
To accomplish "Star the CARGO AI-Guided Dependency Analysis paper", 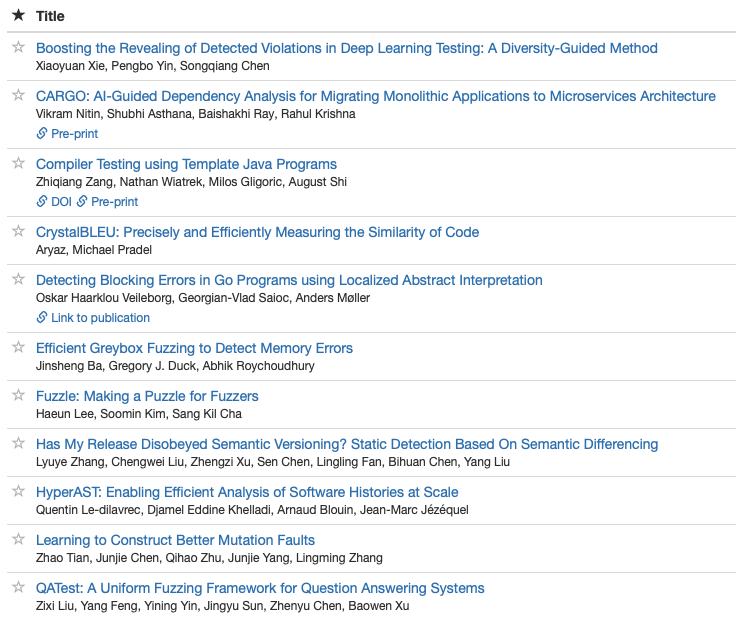I will click(x=18, y=96).
